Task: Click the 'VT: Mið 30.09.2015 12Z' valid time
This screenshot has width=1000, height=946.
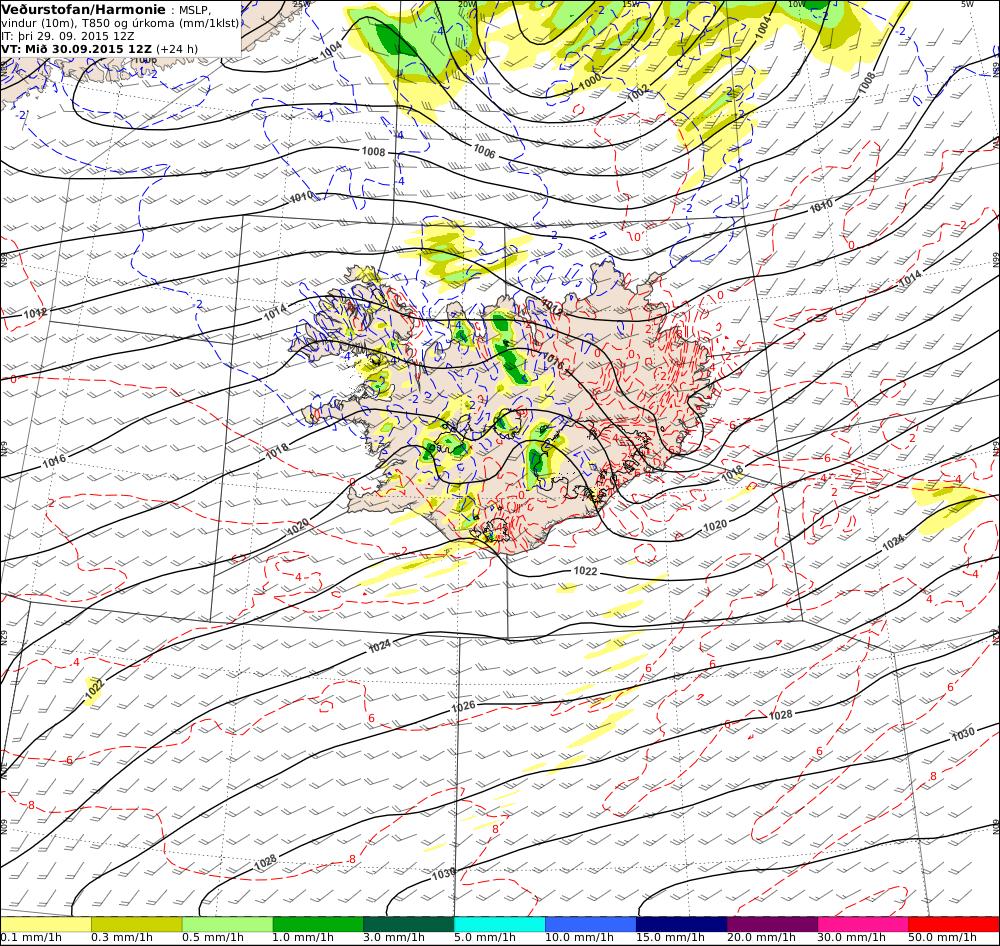Action: pos(77,49)
